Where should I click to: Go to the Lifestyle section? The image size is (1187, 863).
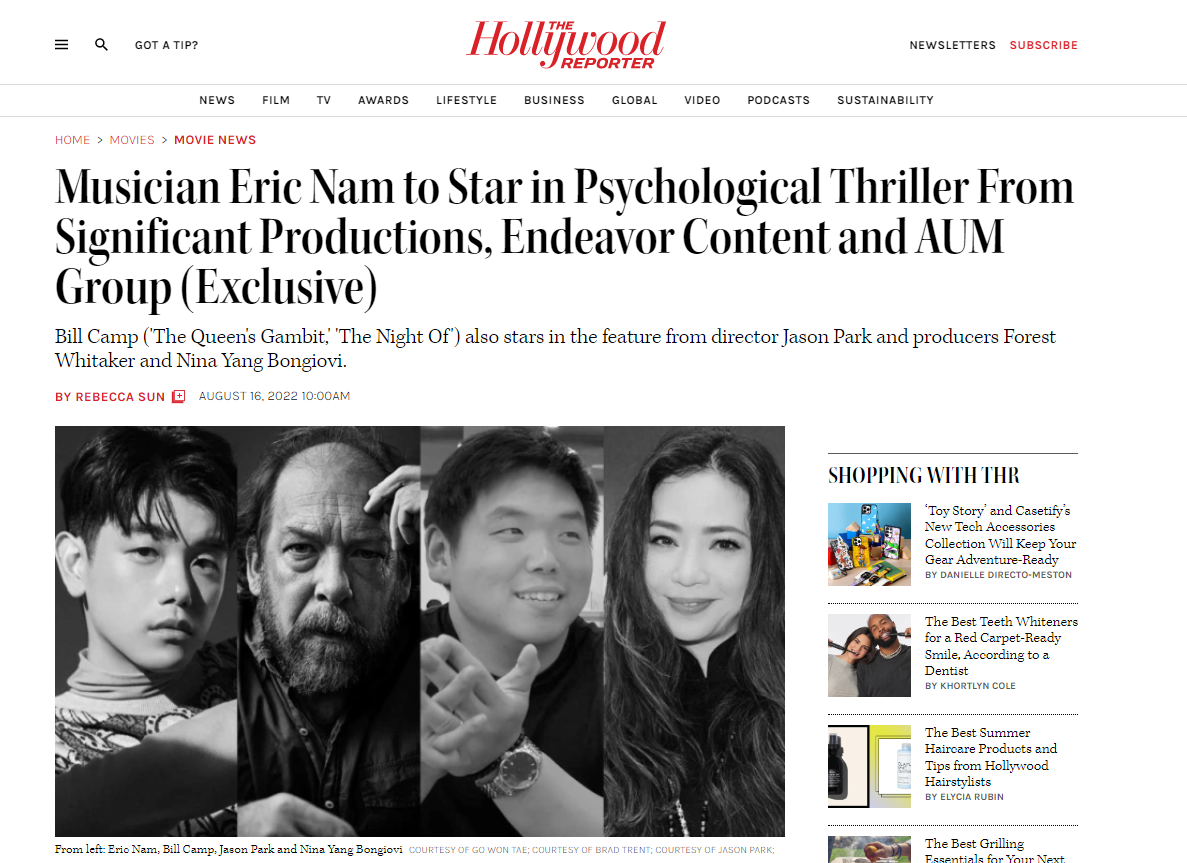[x=466, y=100]
